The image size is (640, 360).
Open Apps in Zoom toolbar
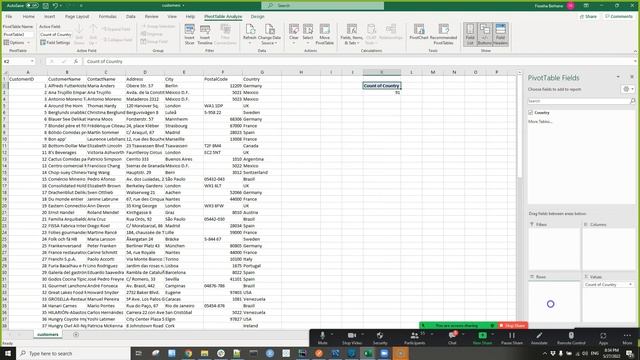(x=603, y=338)
